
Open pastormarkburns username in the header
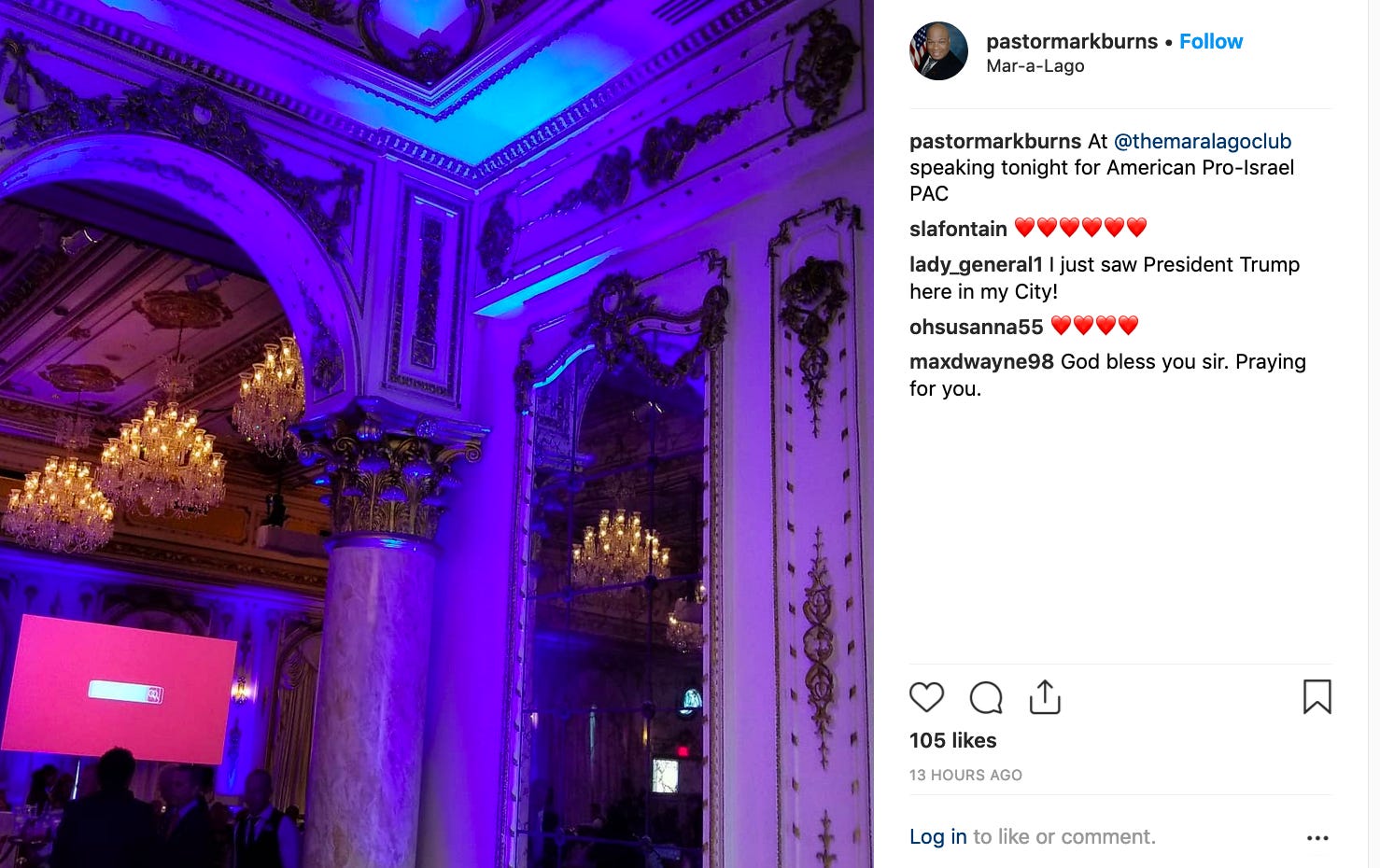coord(1072,41)
